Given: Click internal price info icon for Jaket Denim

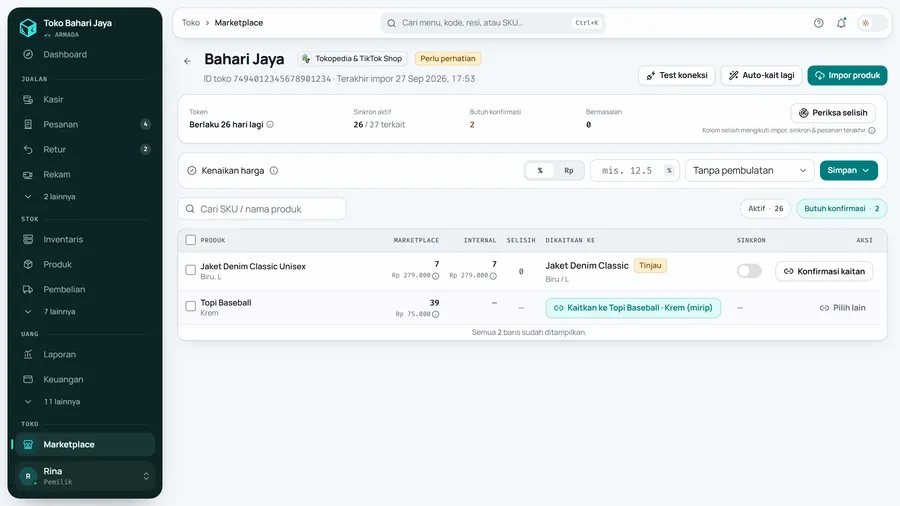Looking at the screenshot, I should tap(493, 276).
